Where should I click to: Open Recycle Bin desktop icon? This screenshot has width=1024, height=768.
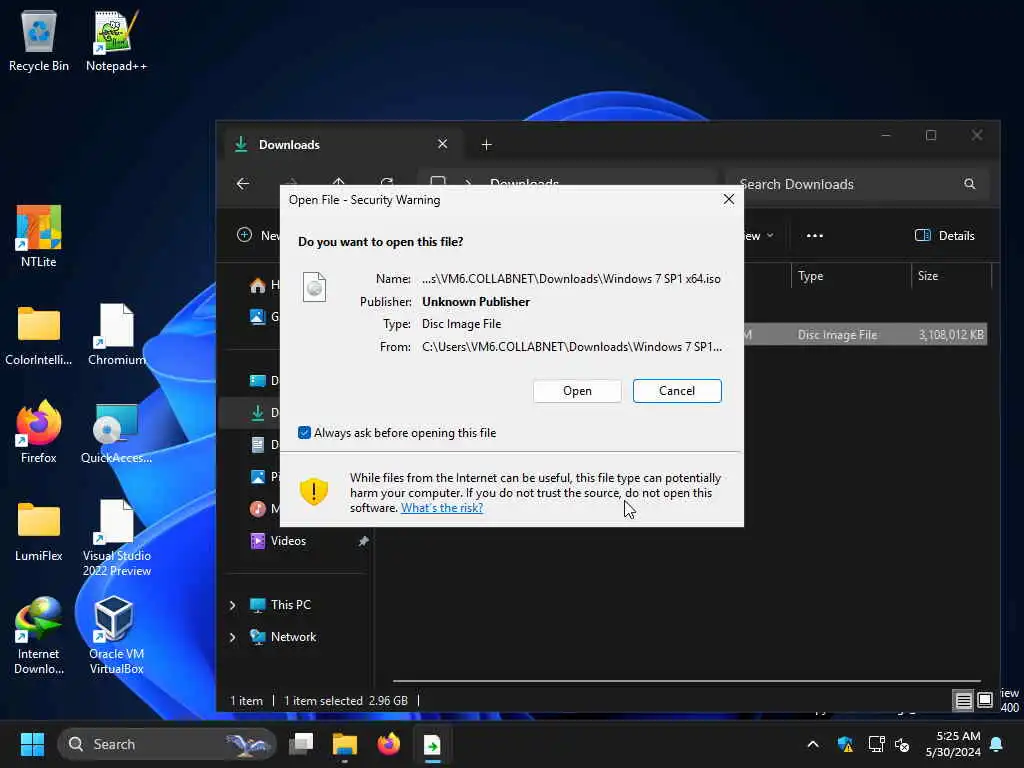pyautogui.click(x=39, y=40)
